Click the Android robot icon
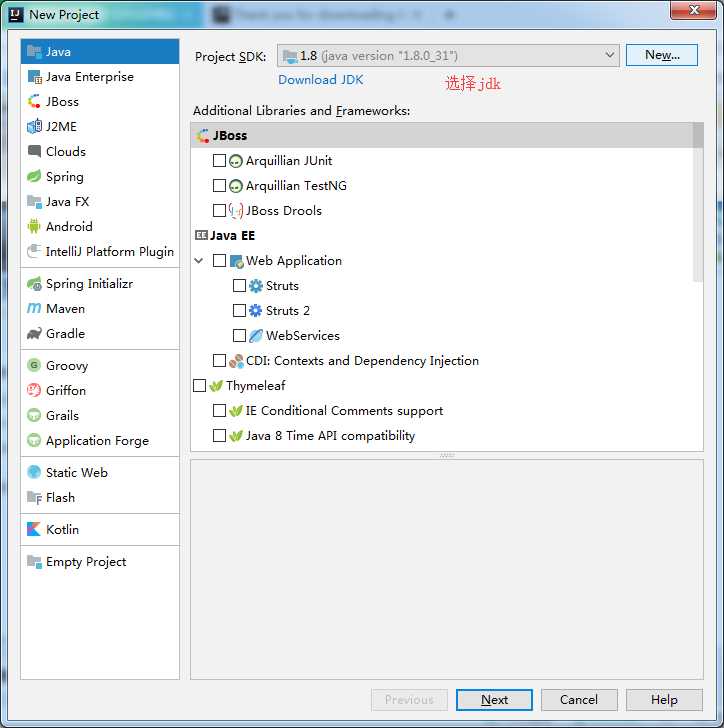Viewport: 724px width, 728px height. click(x=34, y=227)
